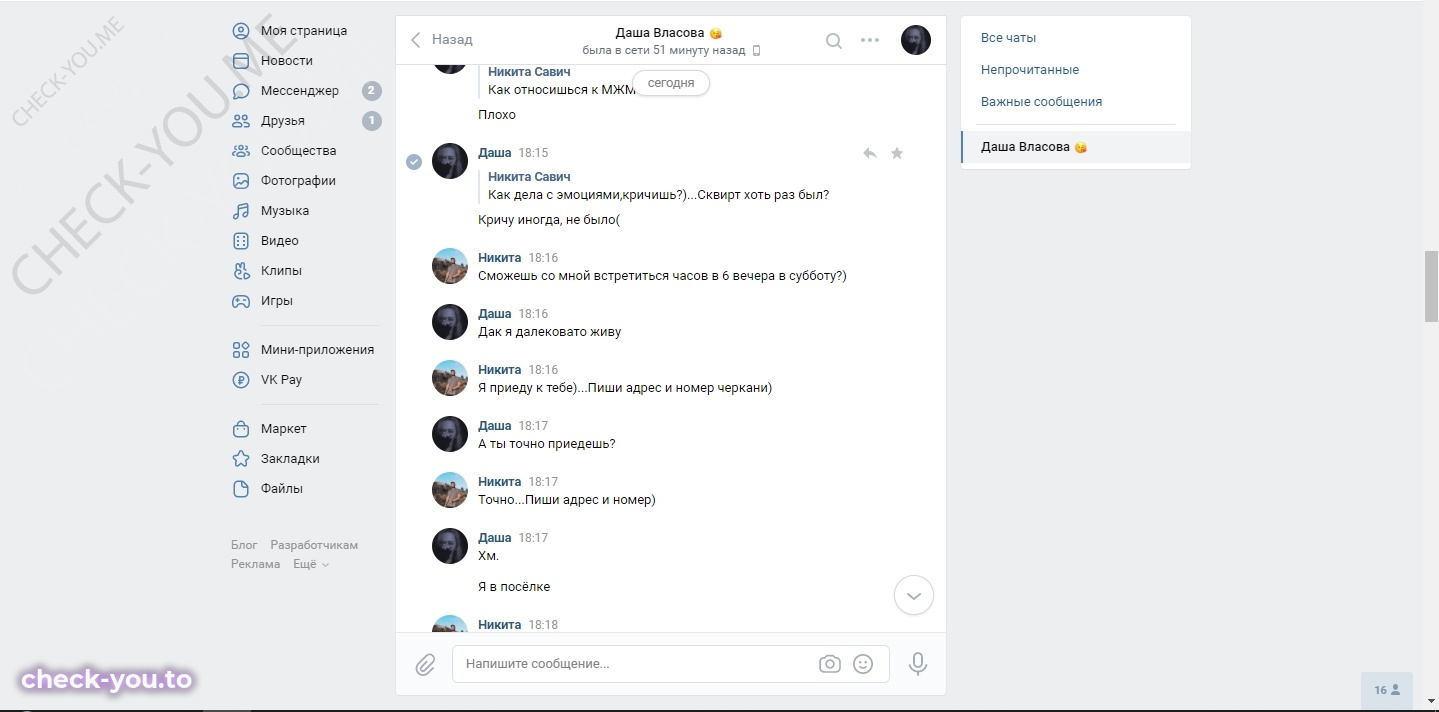Open Маркет bag icon
1439x712 pixels.
click(241, 429)
